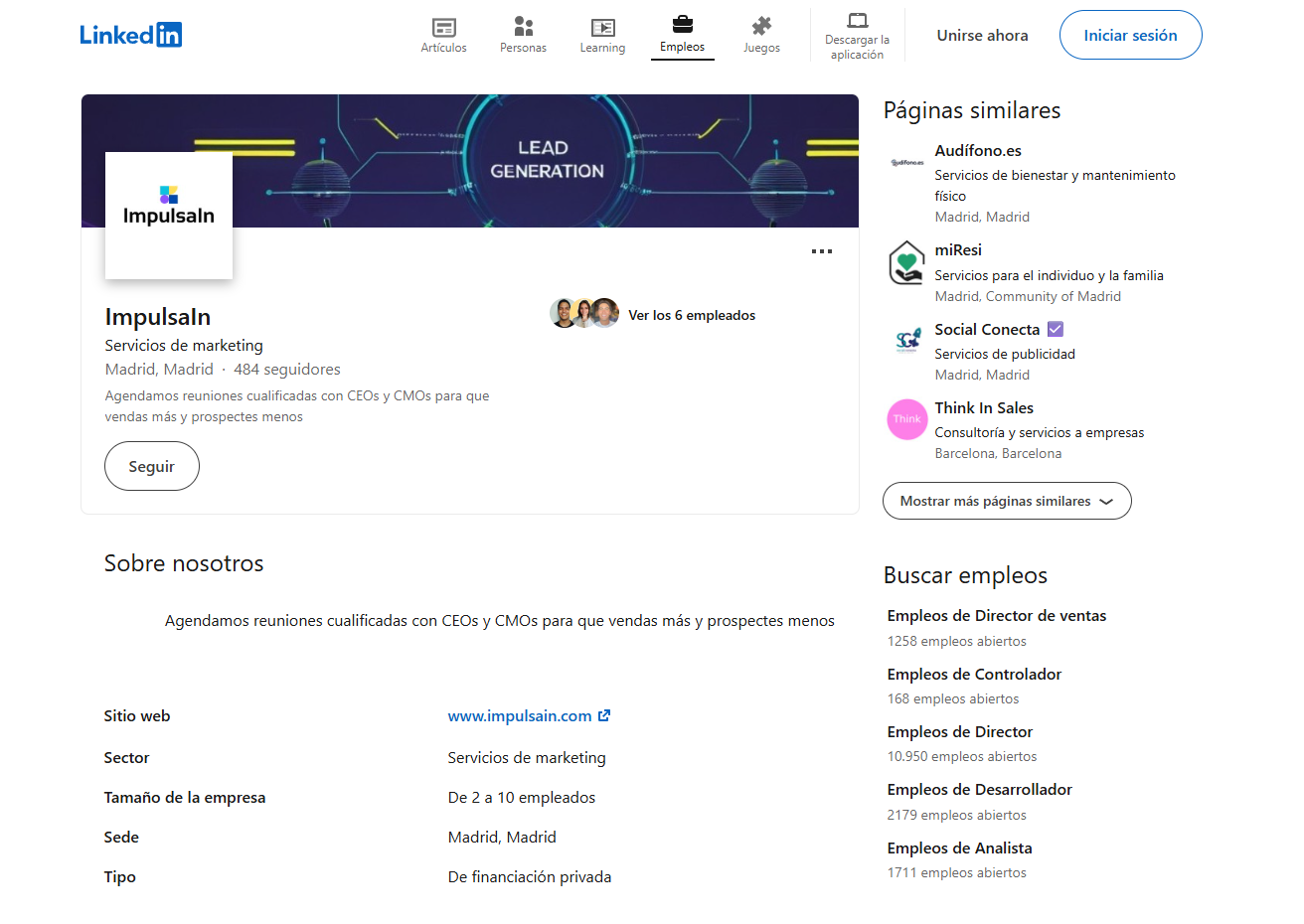The image size is (1304, 924).
Task: Click the Artículos tab label
Action: click(x=444, y=48)
